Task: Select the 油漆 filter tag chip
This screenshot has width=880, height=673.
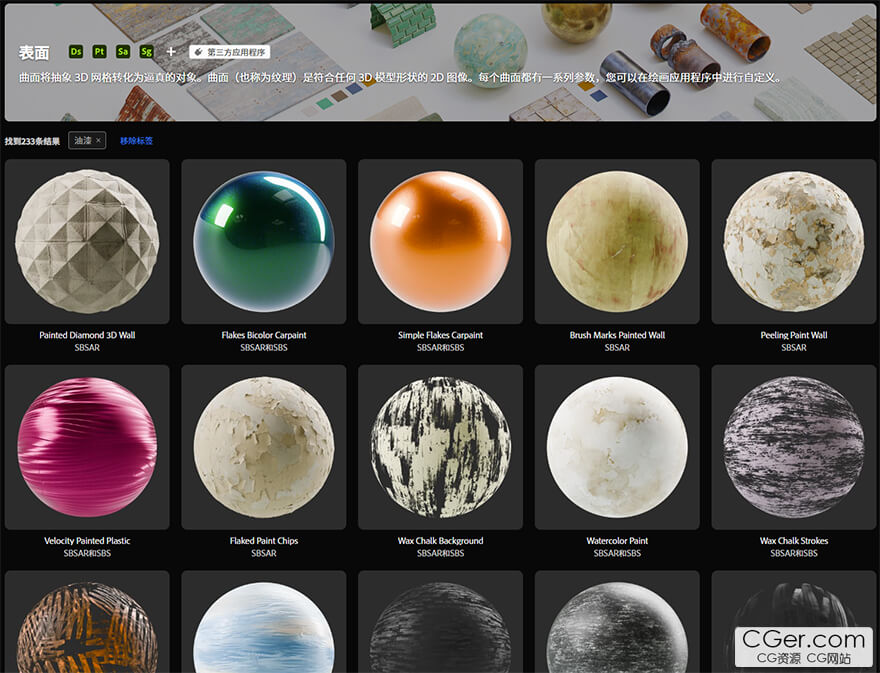Action: click(x=87, y=140)
